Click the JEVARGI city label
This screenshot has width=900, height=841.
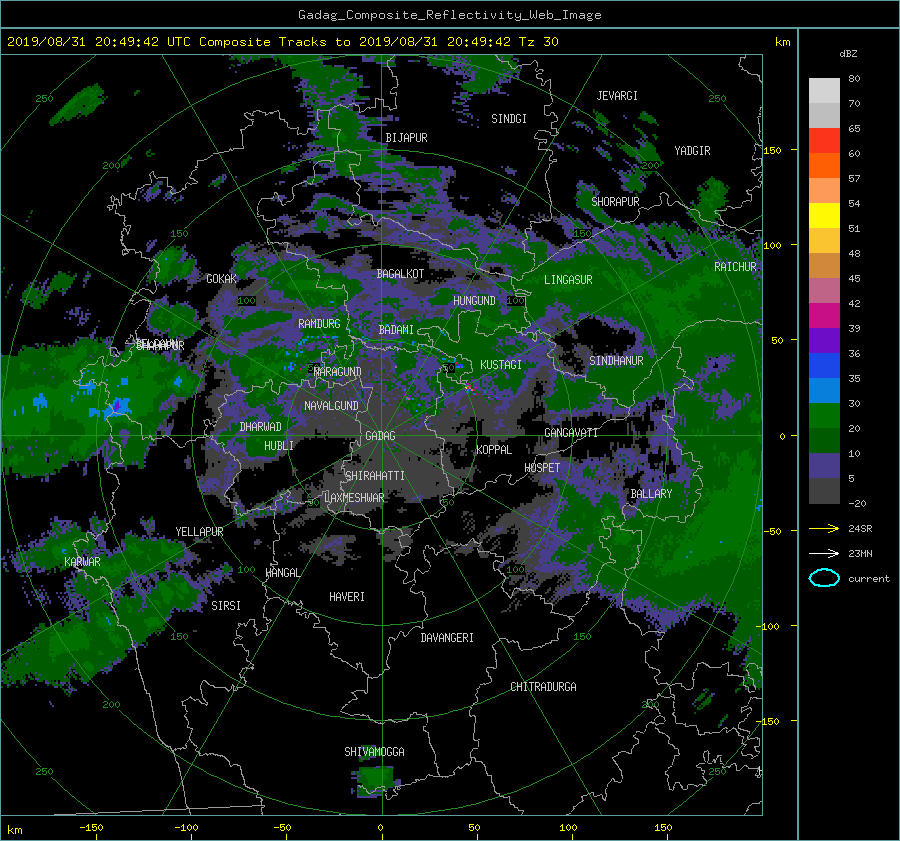tap(617, 96)
